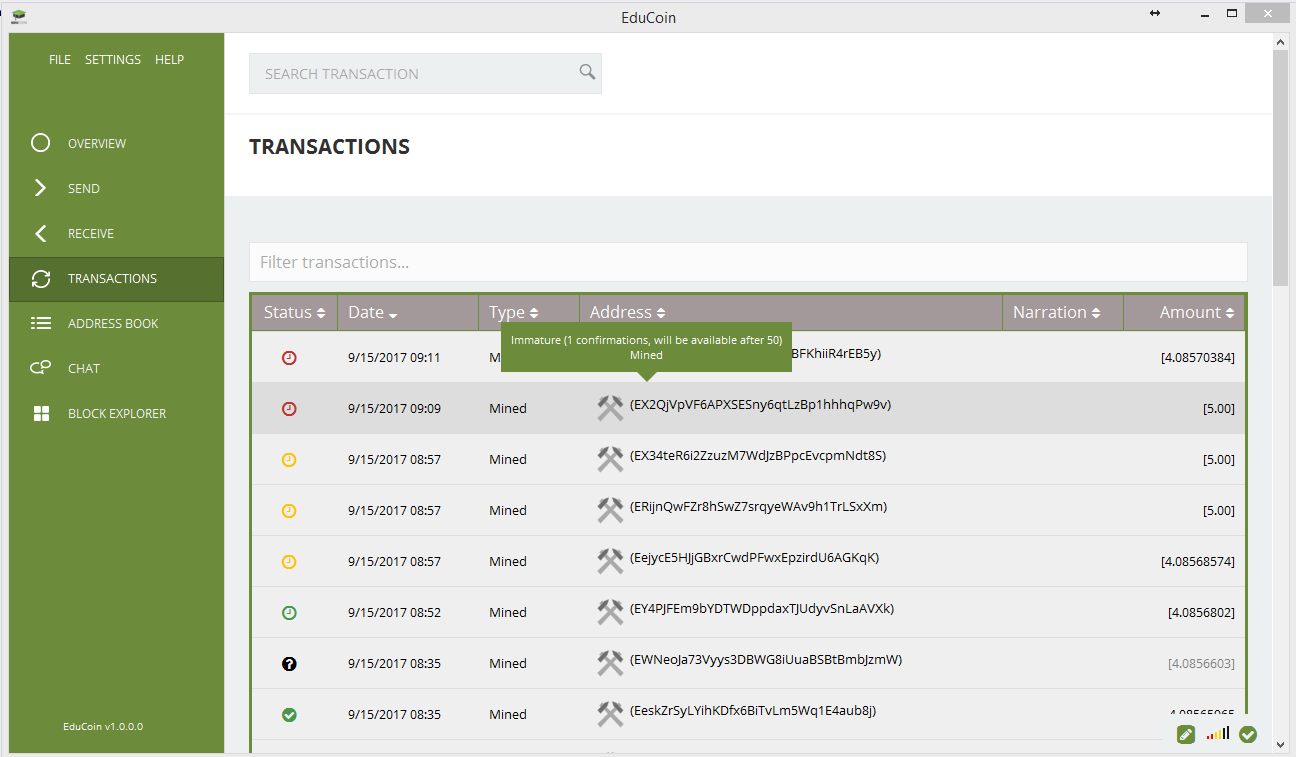Click the Address Book list icon
1296x757 pixels.
[40, 323]
